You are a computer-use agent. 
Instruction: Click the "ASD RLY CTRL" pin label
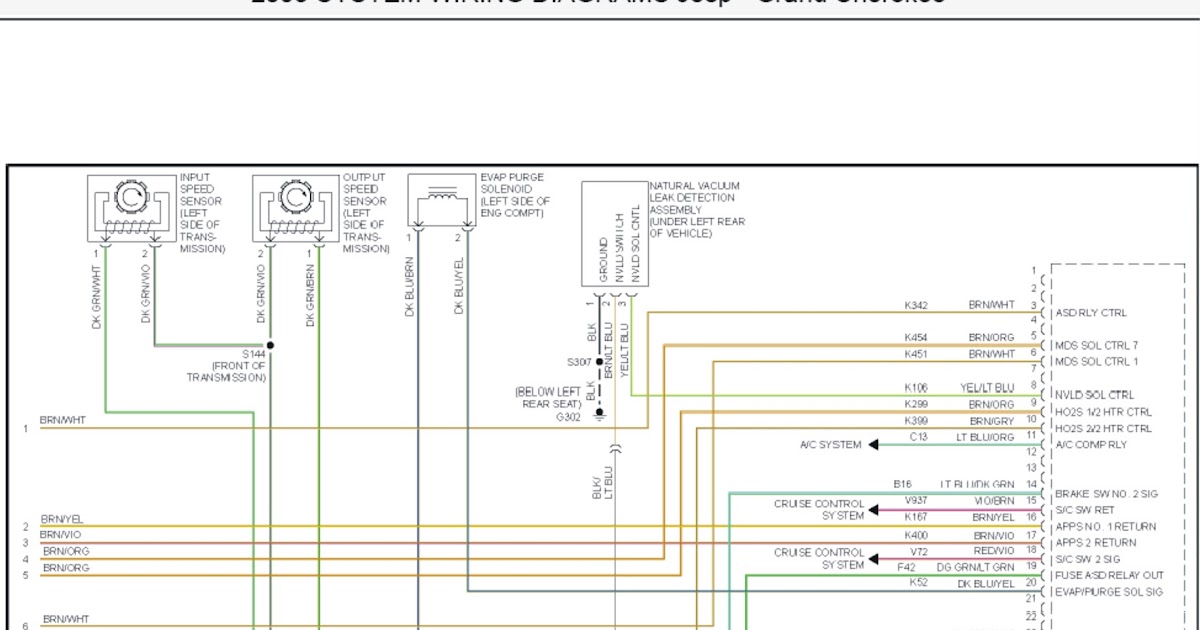[1091, 313]
